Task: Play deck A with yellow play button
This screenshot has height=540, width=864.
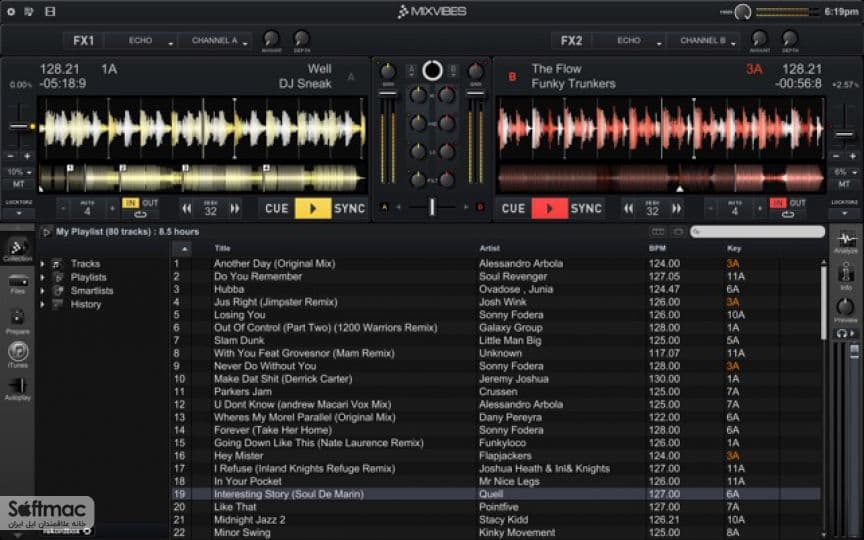Action: click(x=313, y=208)
